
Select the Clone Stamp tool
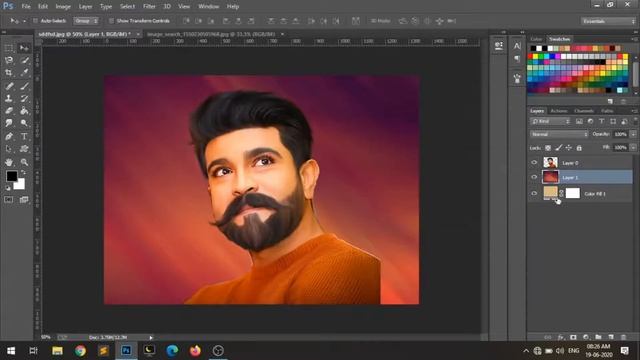(9, 98)
